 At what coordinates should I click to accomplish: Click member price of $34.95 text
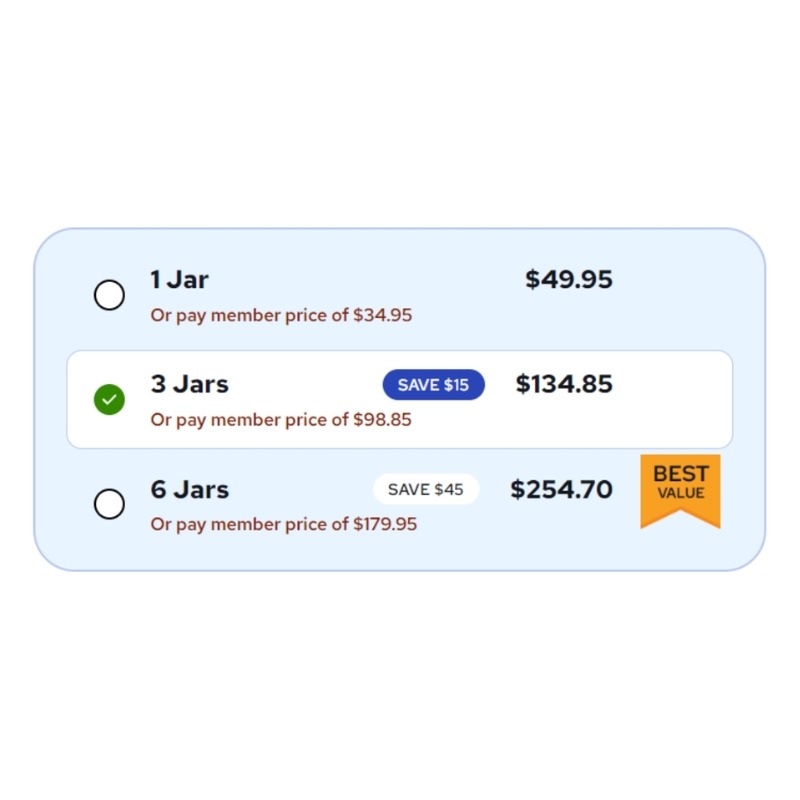click(281, 316)
